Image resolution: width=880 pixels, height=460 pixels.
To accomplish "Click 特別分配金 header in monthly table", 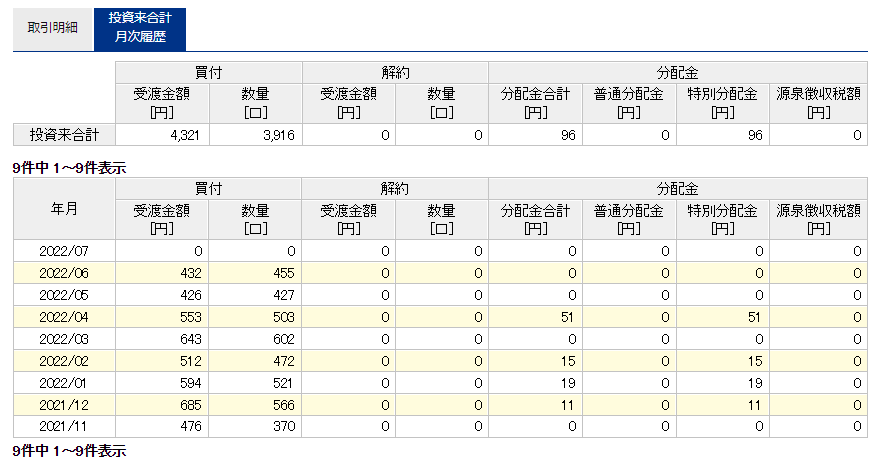I will pos(723,220).
